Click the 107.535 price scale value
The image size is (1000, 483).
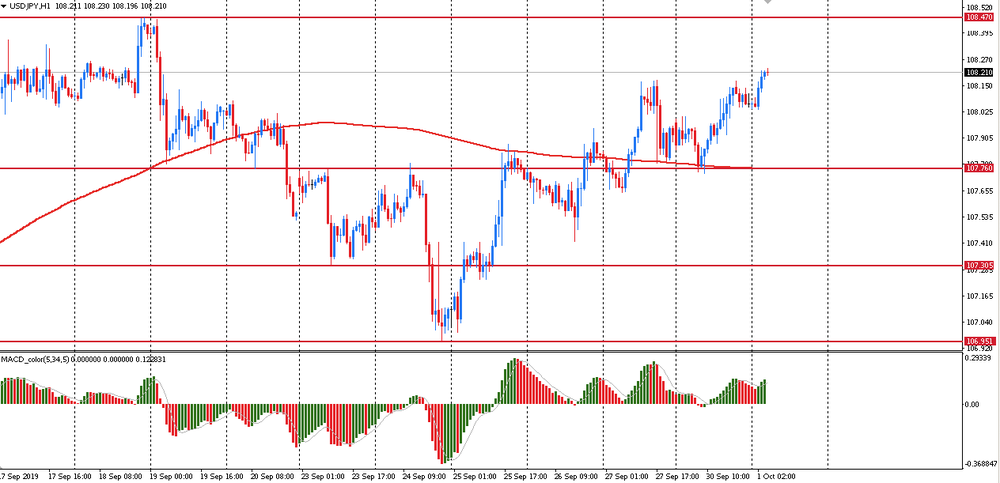980,217
